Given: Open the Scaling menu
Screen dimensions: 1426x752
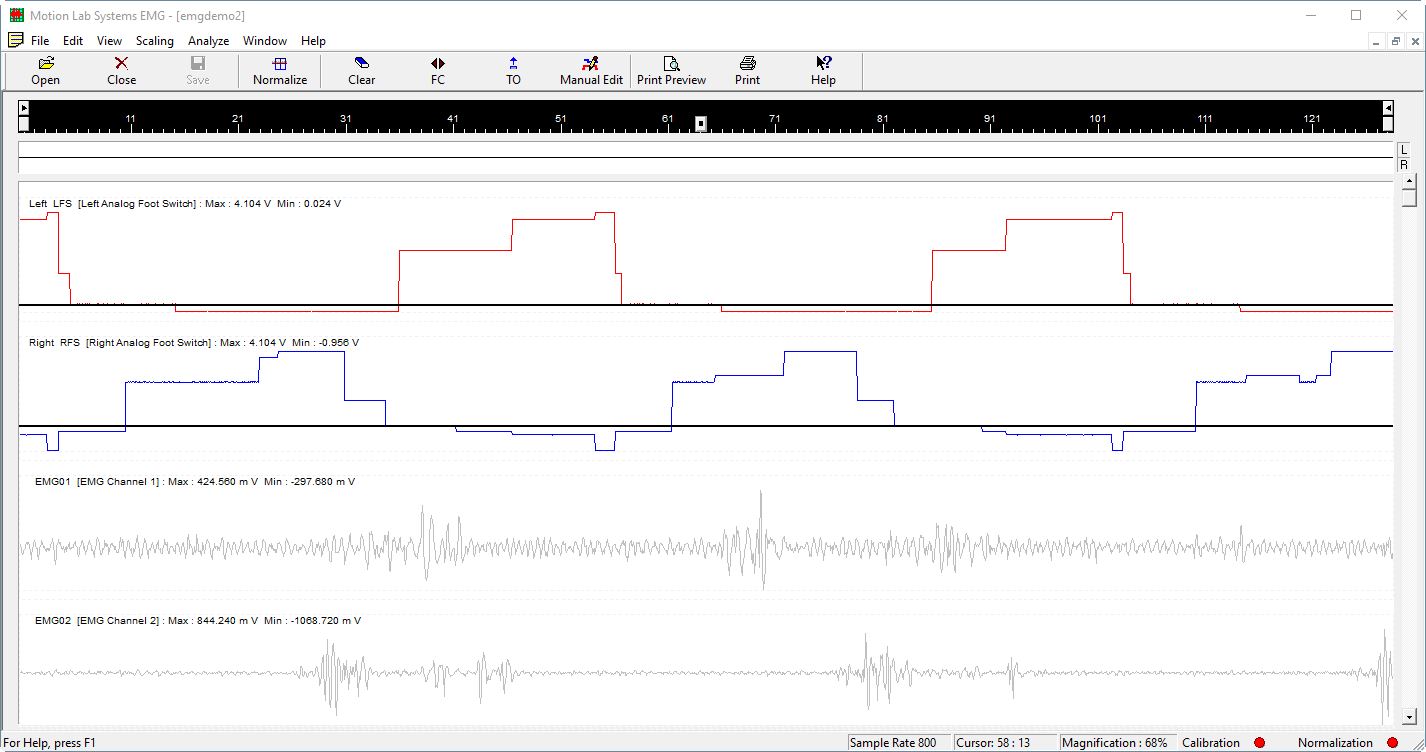Looking at the screenshot, I should pyautogui.click(x=154, y=41).
